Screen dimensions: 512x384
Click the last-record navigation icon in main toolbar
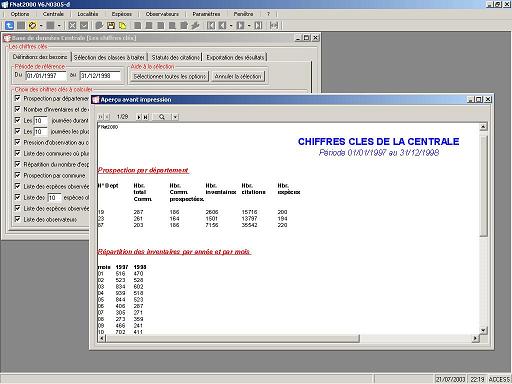pyautogui.click(x=258, y=25)
